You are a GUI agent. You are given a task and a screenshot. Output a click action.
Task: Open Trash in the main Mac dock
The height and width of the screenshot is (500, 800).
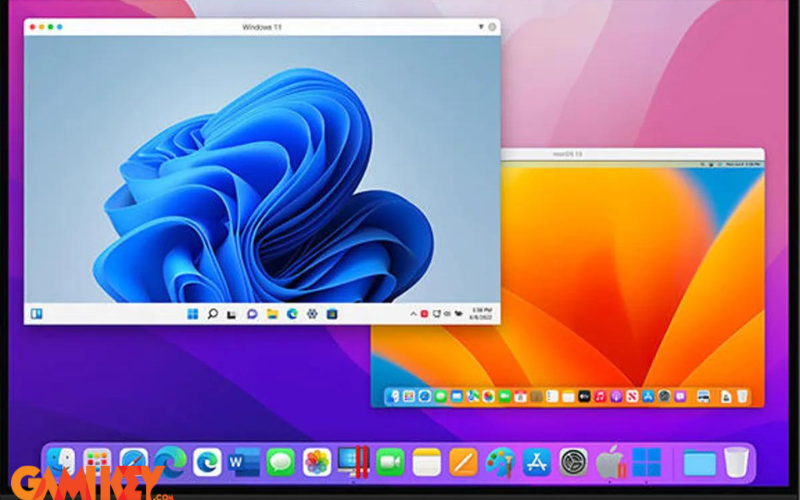click(736, 462)
